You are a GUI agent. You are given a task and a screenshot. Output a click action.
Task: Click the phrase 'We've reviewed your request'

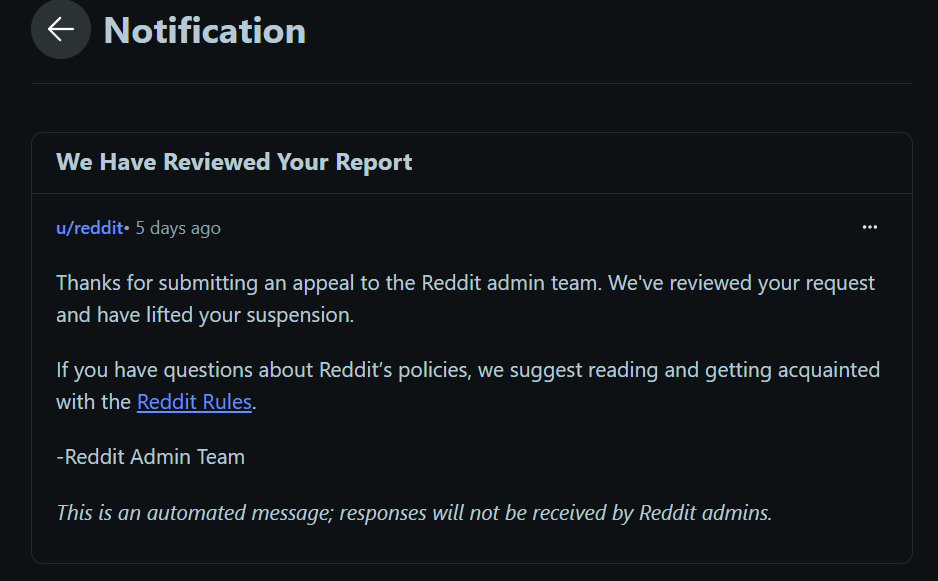click(x=741, y=283)
